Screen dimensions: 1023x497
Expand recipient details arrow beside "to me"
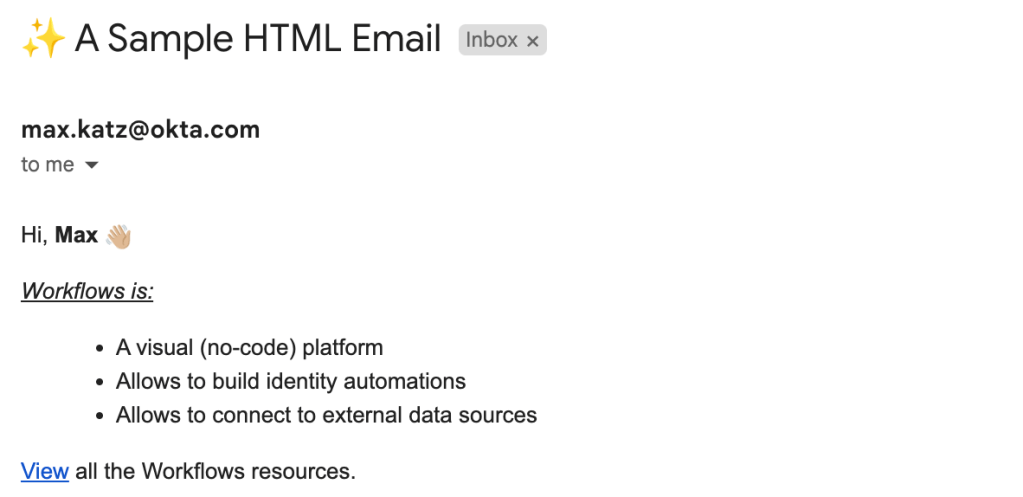click(x=91, y=165)
